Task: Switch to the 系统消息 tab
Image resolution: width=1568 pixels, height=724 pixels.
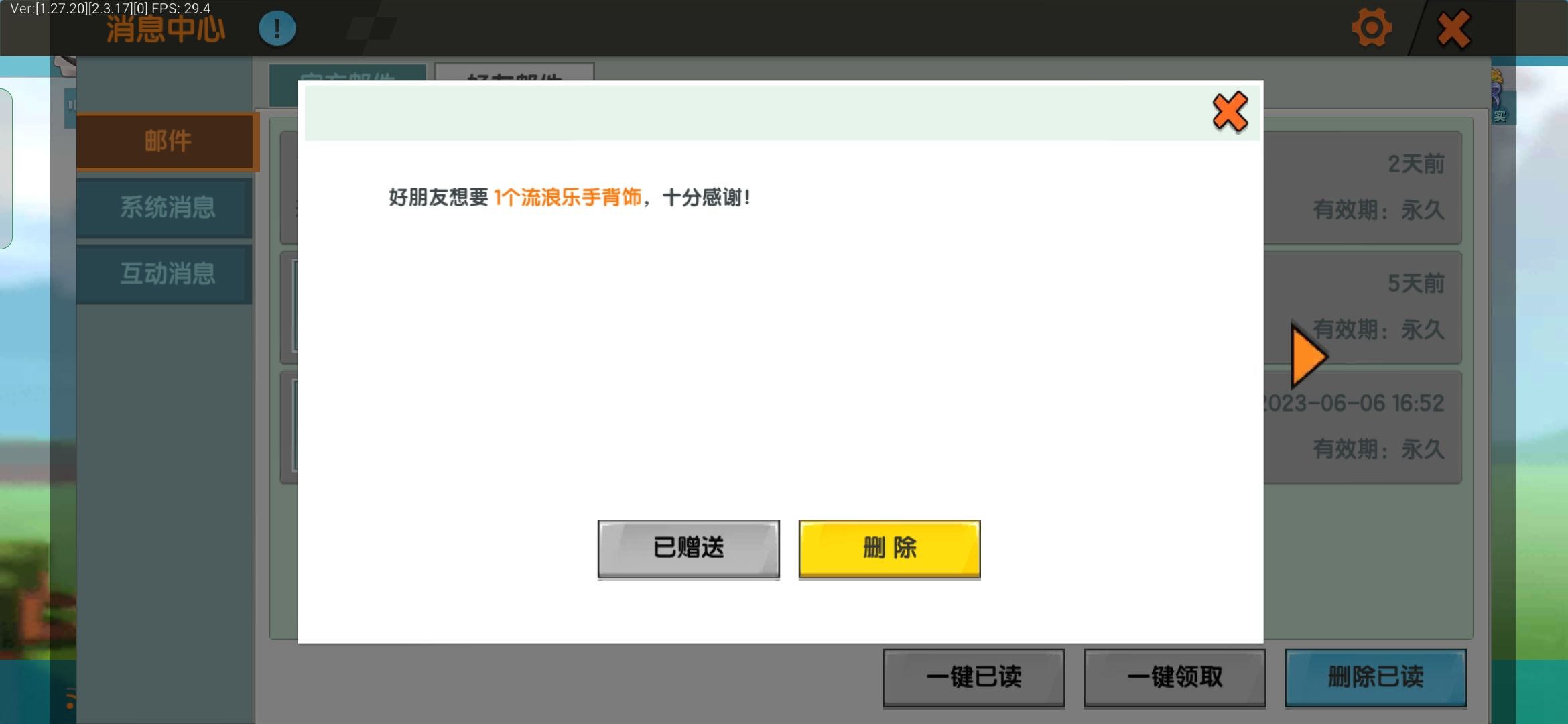Action: tap(167, 207)
